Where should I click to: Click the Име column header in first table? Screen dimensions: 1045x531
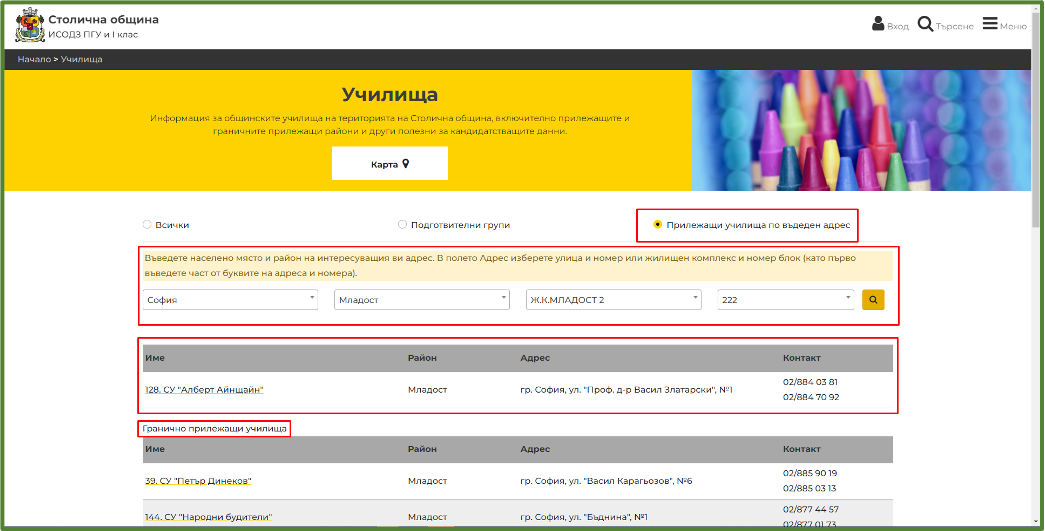[x=155, y=358]
